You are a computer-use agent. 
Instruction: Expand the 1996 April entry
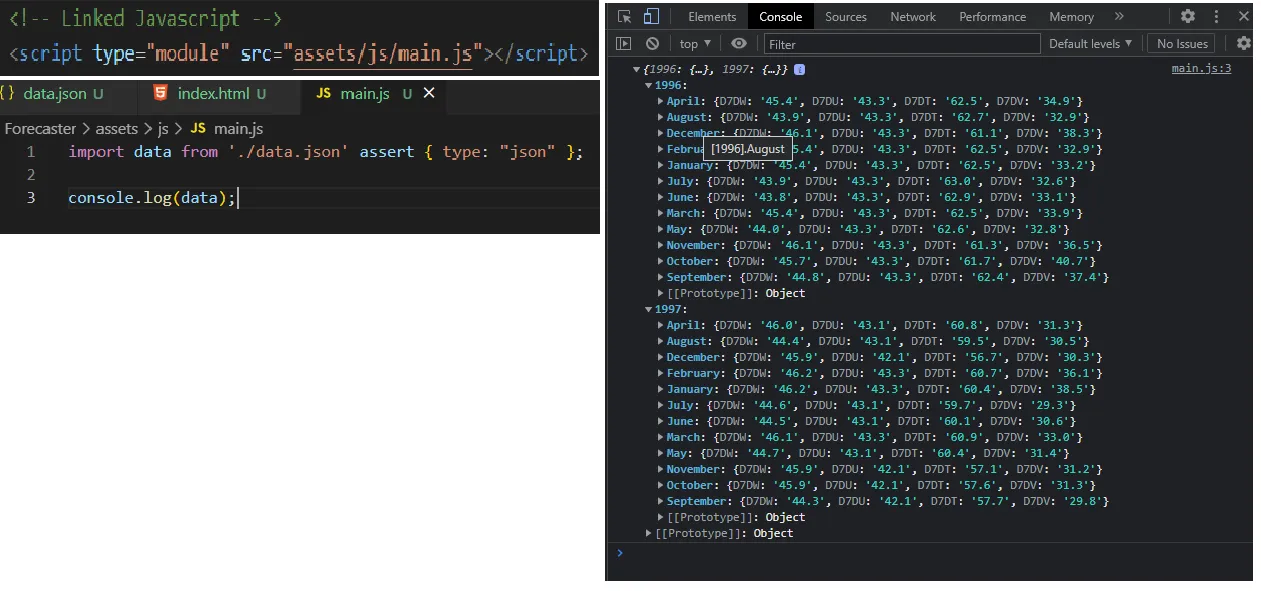[x=660, y=101]
